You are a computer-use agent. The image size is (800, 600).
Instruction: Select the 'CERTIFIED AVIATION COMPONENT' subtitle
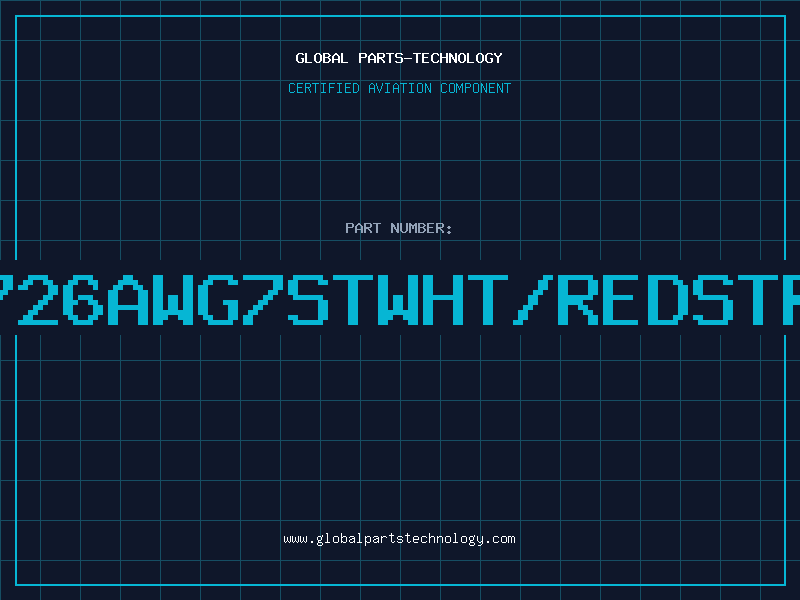(x=399, y=88)
